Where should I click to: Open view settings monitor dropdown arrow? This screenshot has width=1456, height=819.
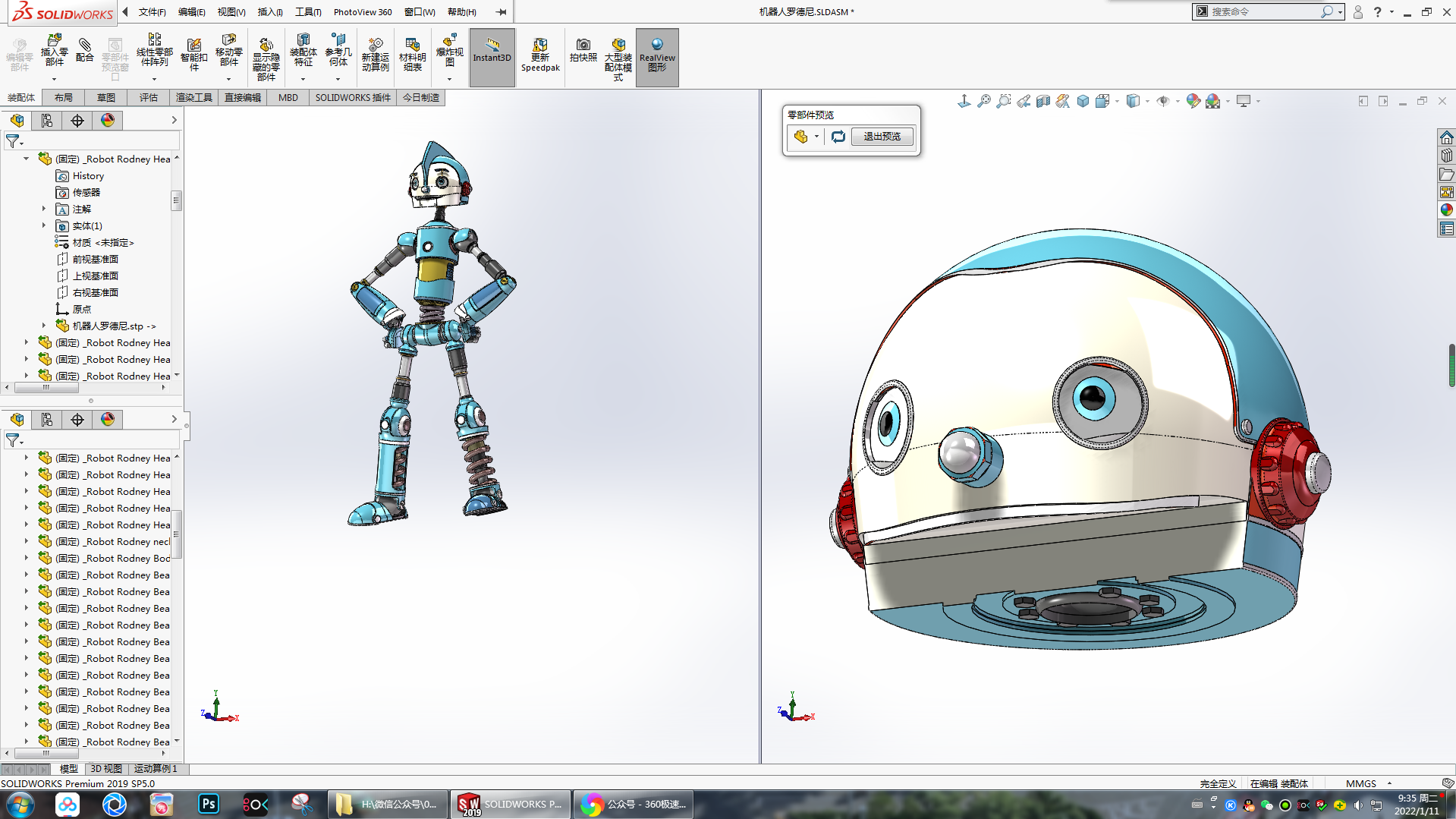pos(1258,101)
